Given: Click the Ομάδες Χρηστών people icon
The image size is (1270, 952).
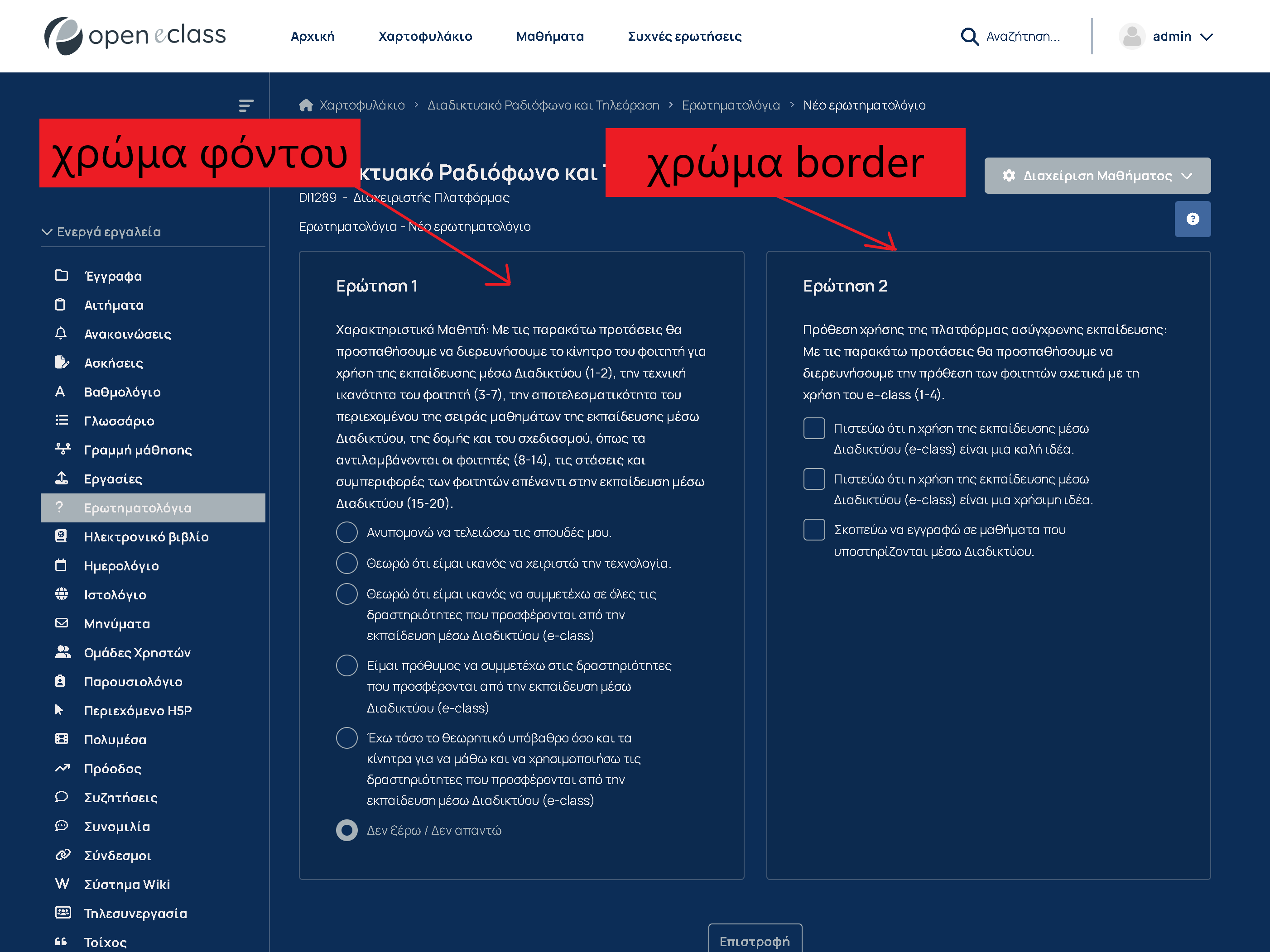Looking at the screenshot, I should (63, 652).
